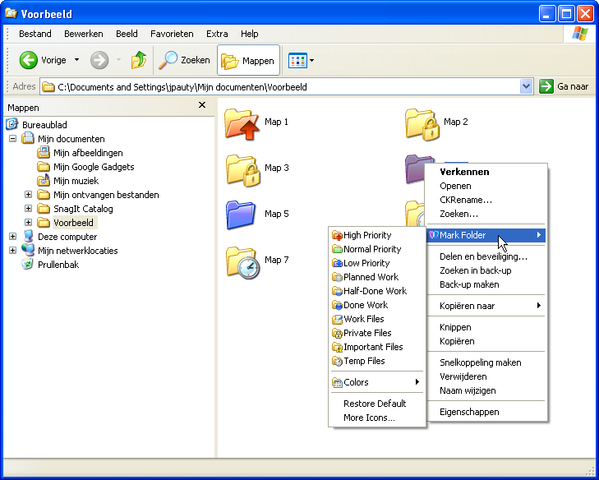Close the Mappen side pane
The height and width of the screenshot is (480, 599).
coord(202,105)
